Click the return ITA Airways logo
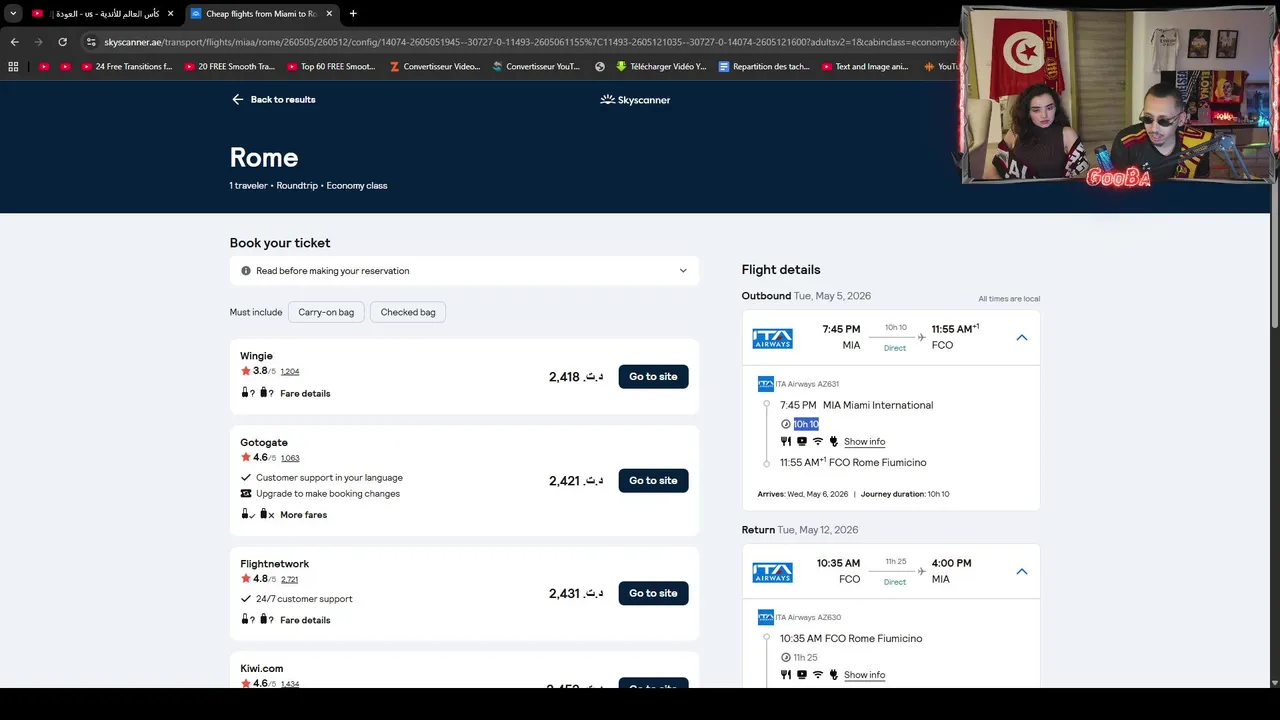The image size is (1280, 720). tap(772, 572)
